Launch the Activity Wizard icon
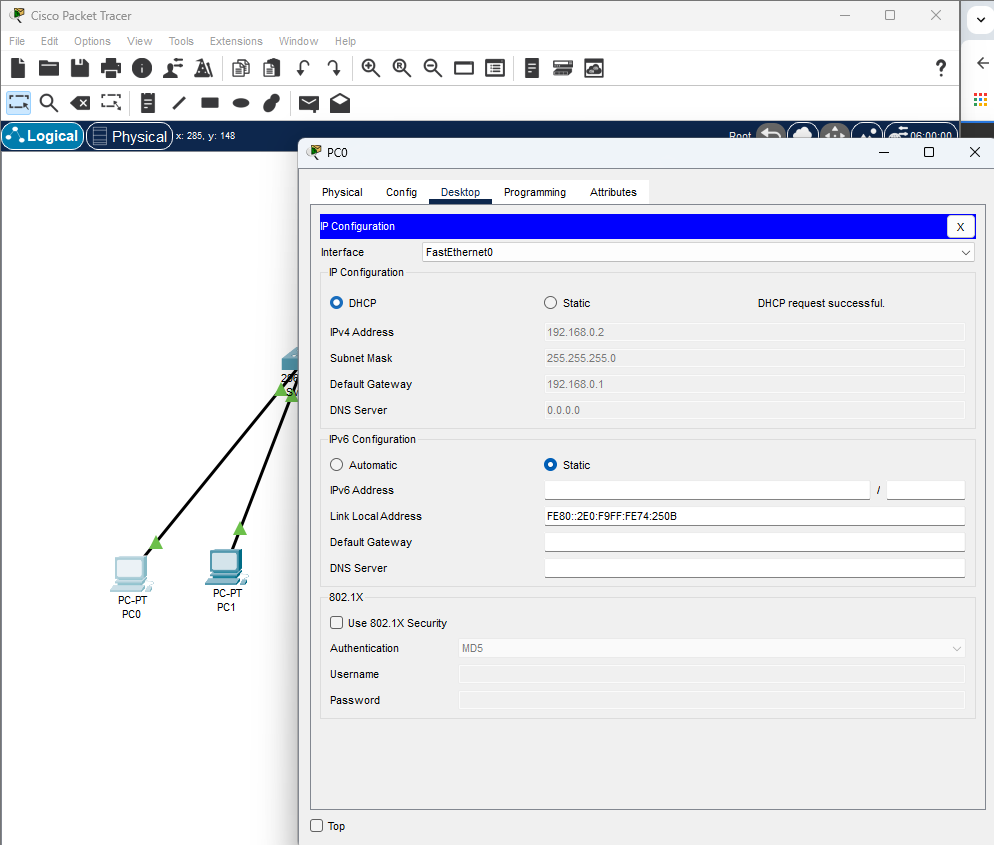Image resolution: width=994 pixels, height=845 pixels. pyautogui.click(x=203, y=68)
